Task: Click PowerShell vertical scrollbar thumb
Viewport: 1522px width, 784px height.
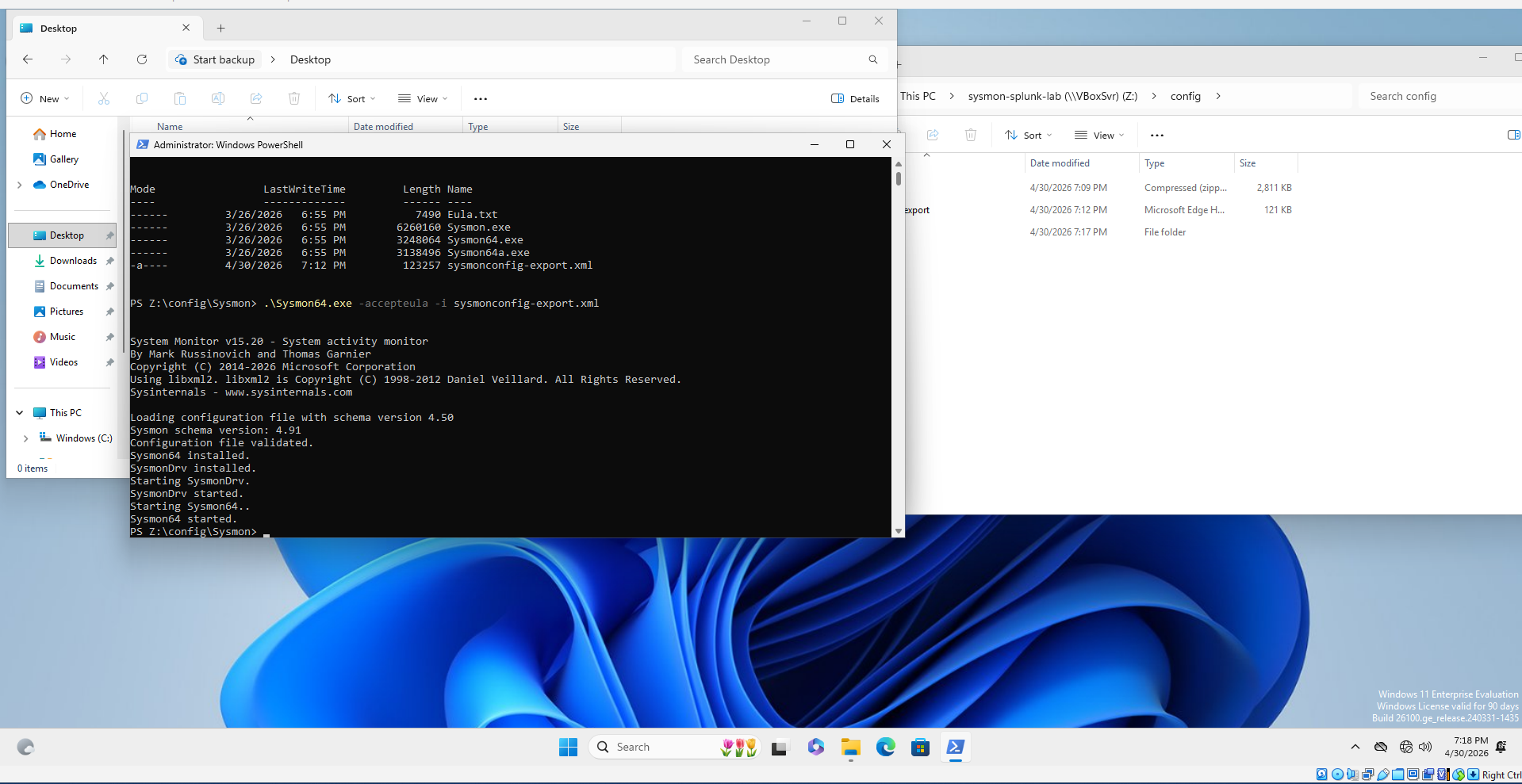Action: (899, 178)
